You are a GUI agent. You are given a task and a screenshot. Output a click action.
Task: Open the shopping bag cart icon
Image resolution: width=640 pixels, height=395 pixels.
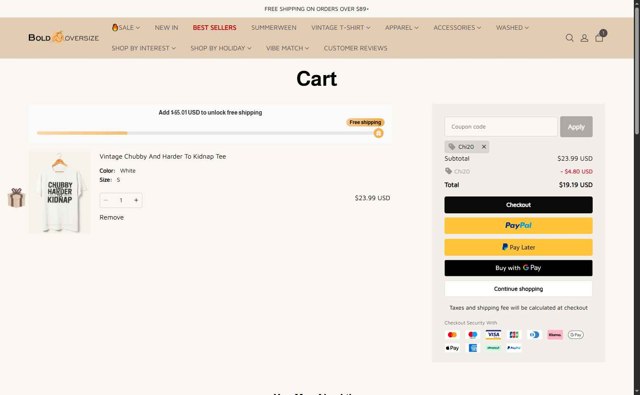[599, 38]
